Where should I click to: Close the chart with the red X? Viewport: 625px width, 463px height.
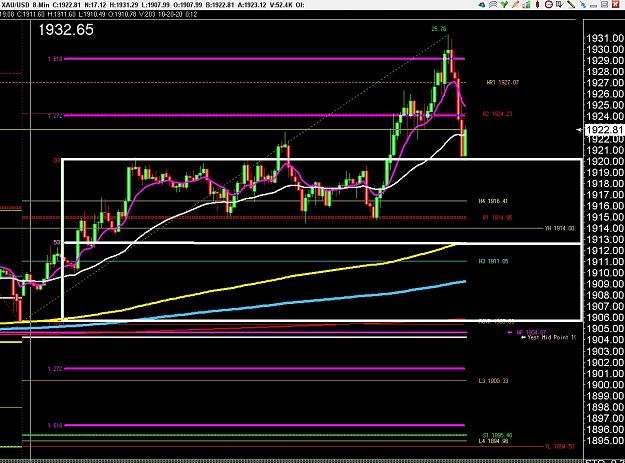point(616,4)
